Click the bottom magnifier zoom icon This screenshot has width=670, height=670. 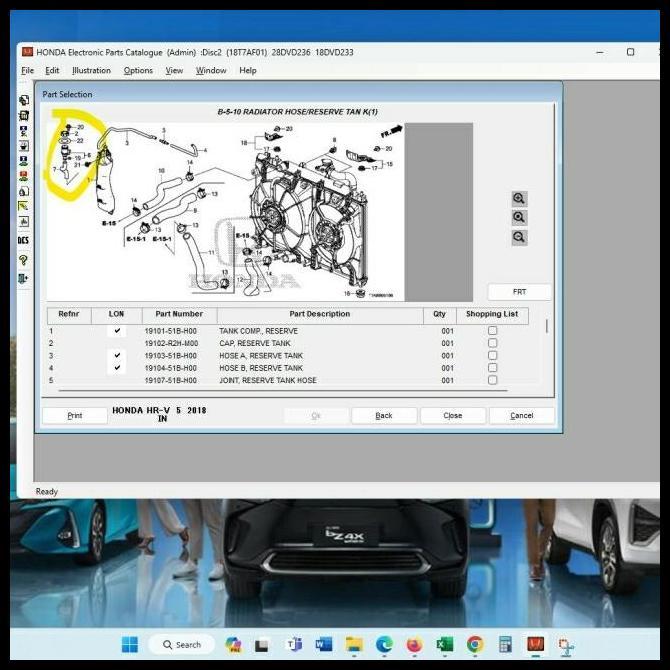(519, 237)
